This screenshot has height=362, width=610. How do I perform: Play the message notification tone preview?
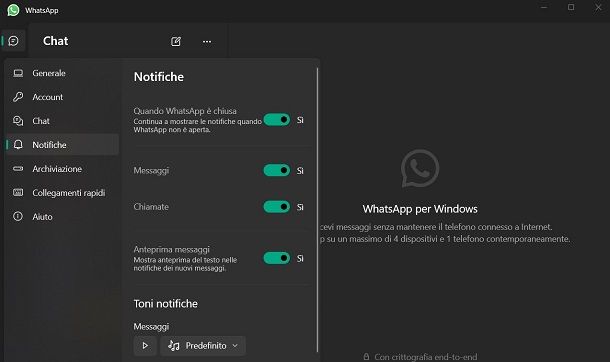click(x=145, y=346)
